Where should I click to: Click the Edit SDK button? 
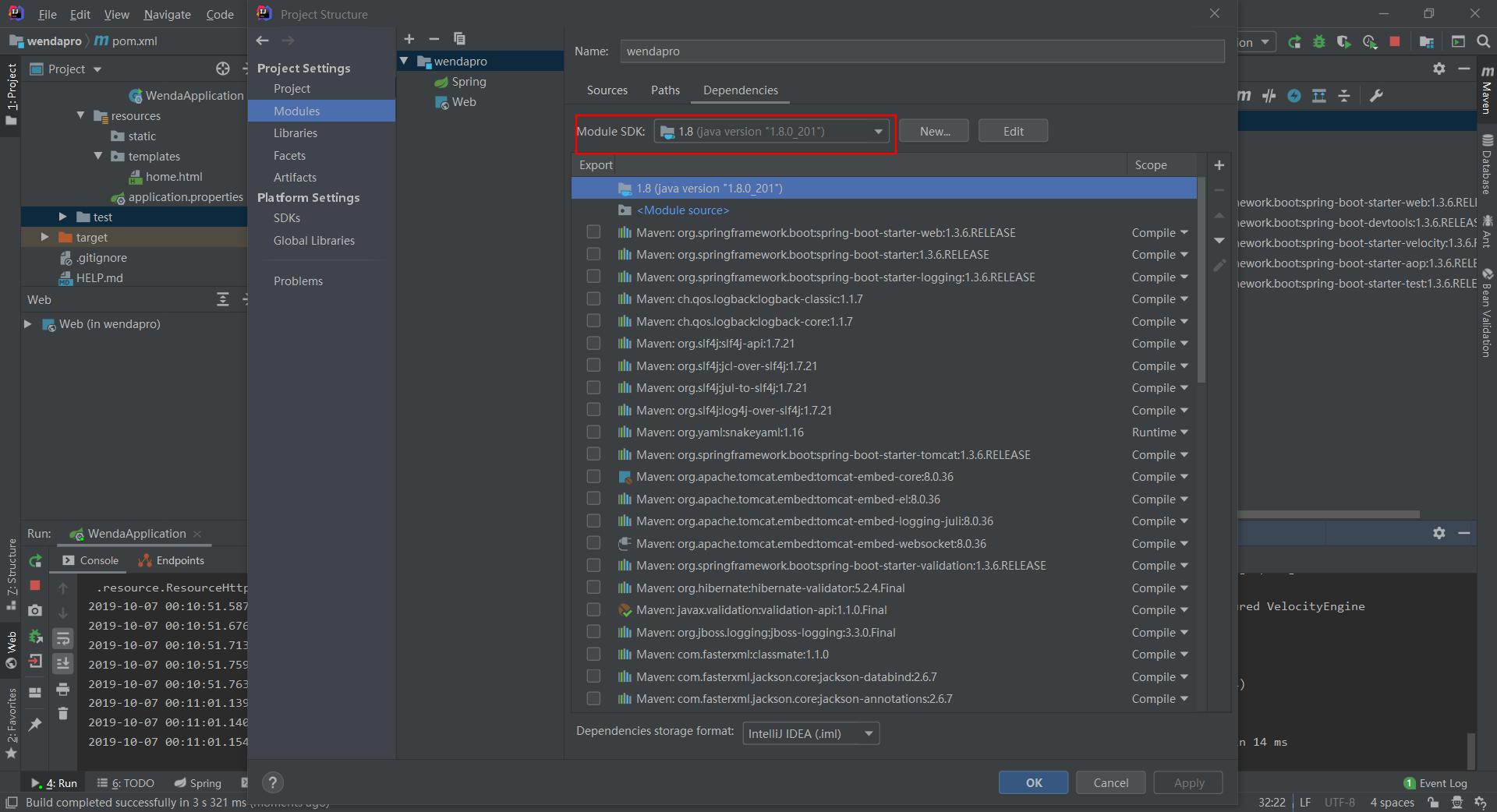1013,131
